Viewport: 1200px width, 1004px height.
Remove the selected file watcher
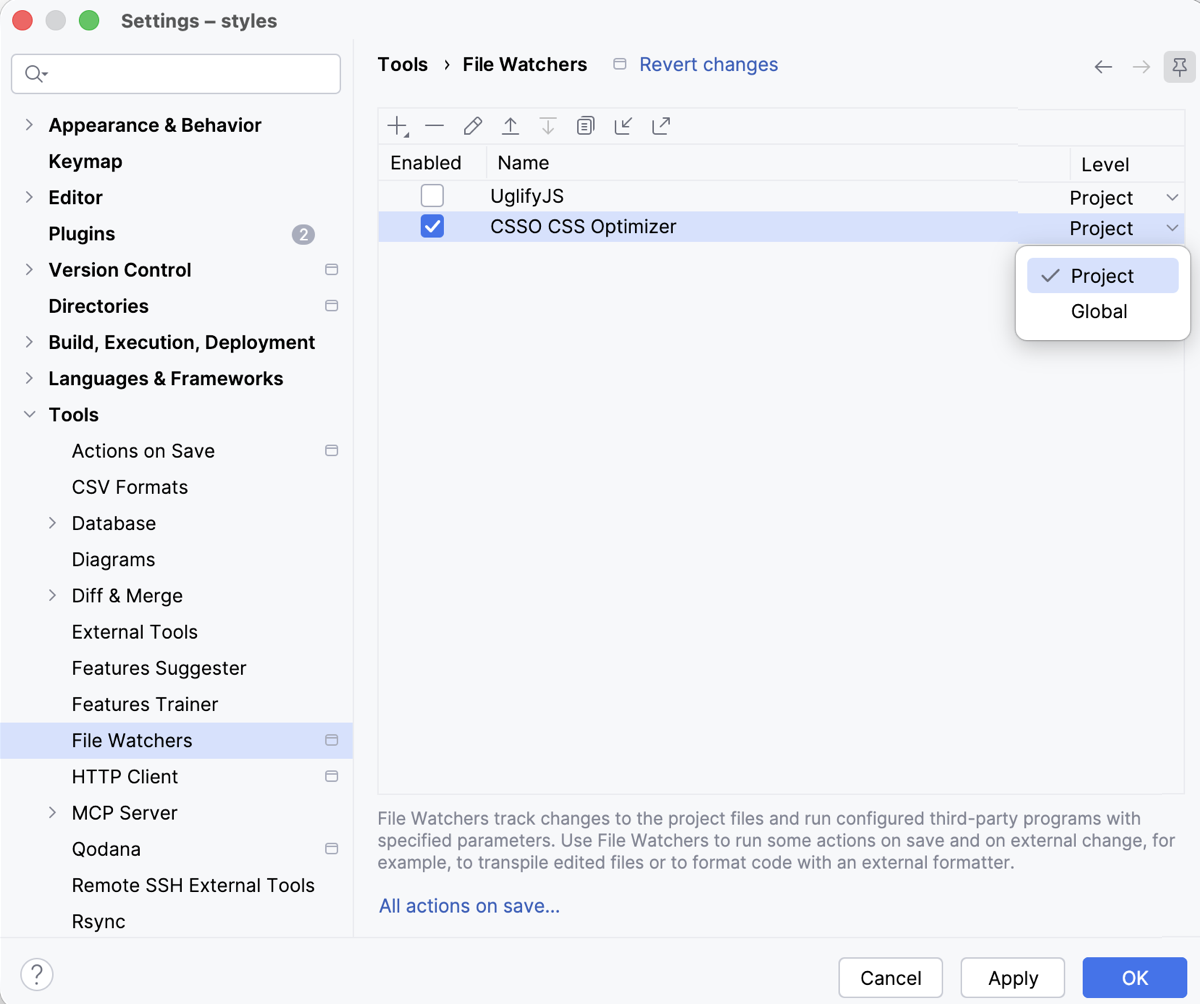434,126
